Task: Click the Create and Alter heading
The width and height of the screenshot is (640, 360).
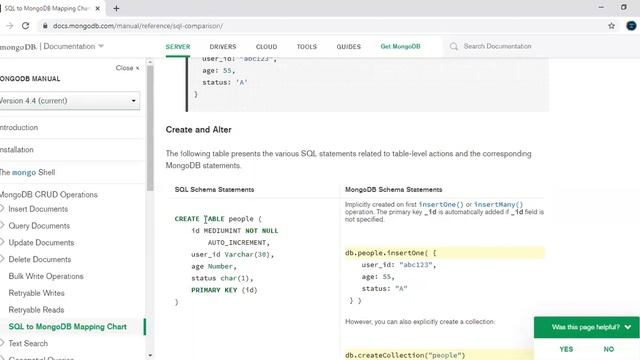Action: (x=198, y=130)
